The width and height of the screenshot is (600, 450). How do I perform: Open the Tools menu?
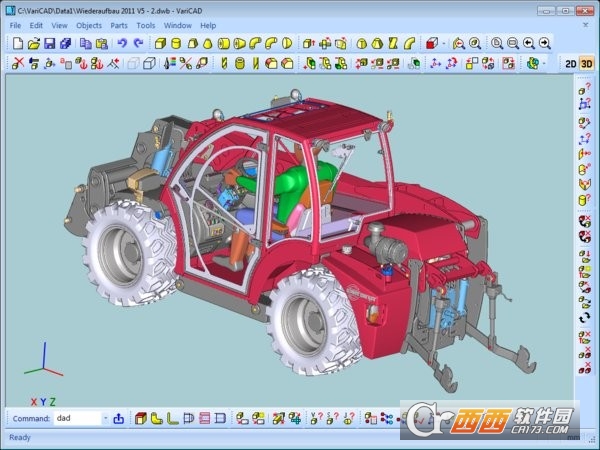pyautogui.click(x=146, y=26)
